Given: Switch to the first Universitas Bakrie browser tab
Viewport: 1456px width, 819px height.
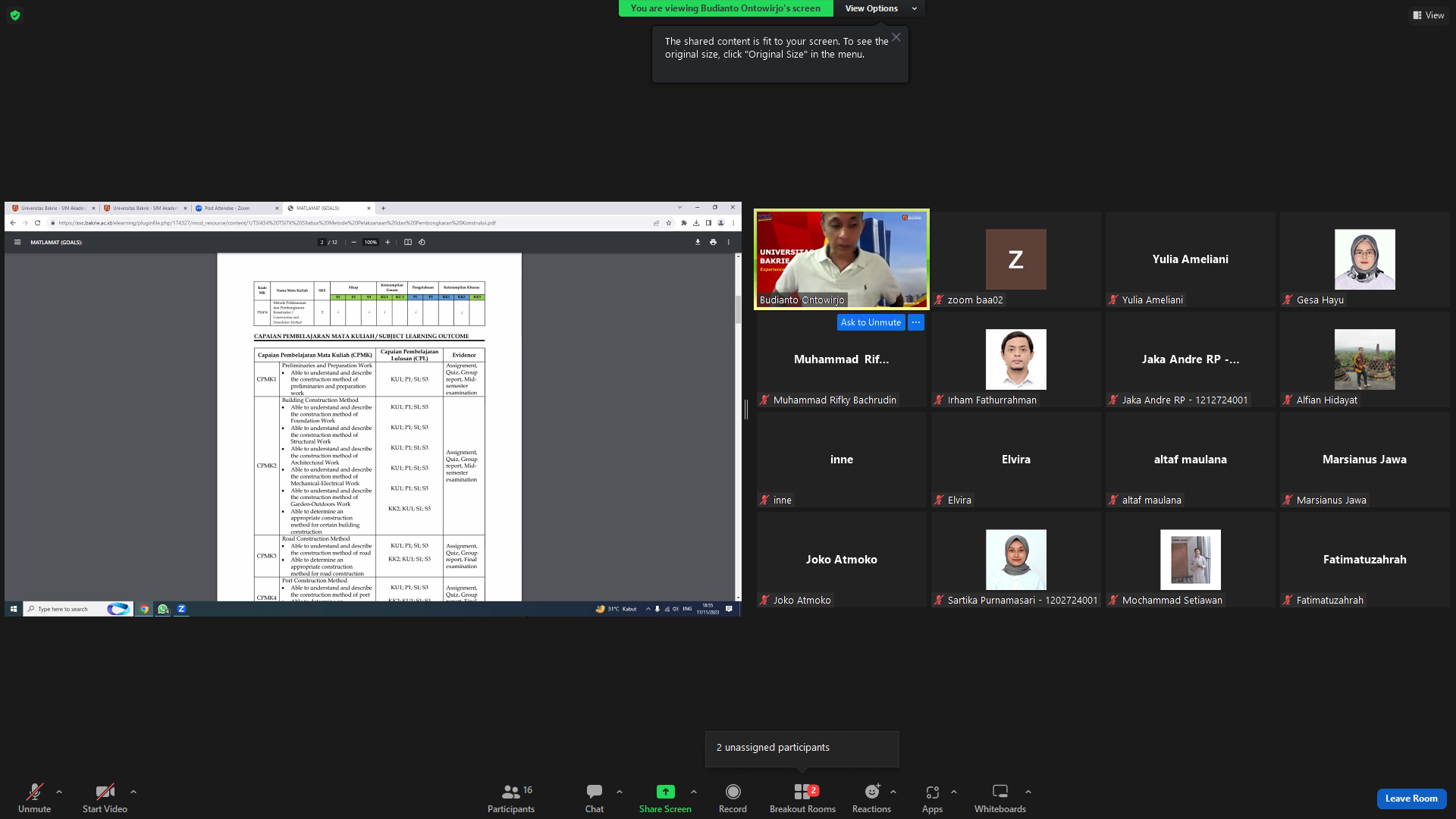Looking at the screenshot, I should [x=53, y=208].
